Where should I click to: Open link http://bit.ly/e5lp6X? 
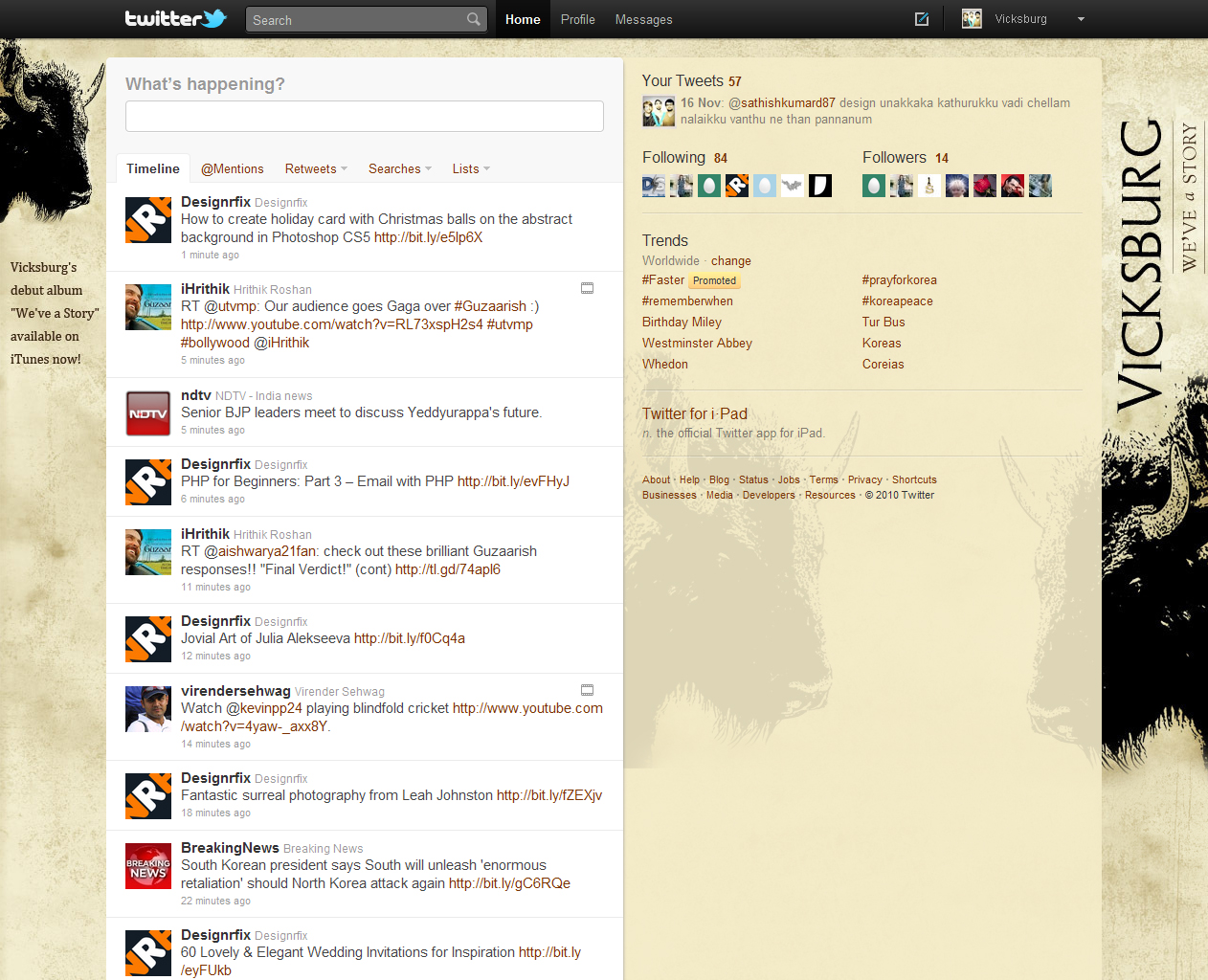click(428, 237)
